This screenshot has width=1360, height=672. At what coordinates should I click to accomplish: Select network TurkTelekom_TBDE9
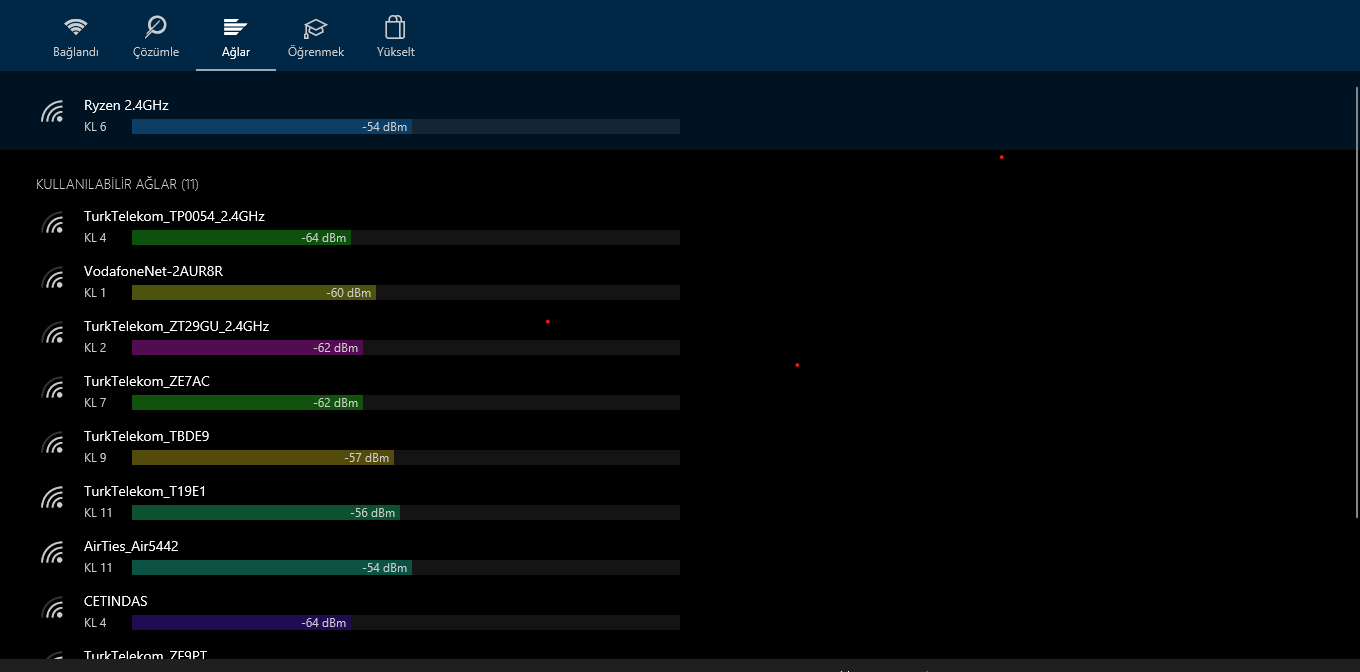click(x=146, y=436)
